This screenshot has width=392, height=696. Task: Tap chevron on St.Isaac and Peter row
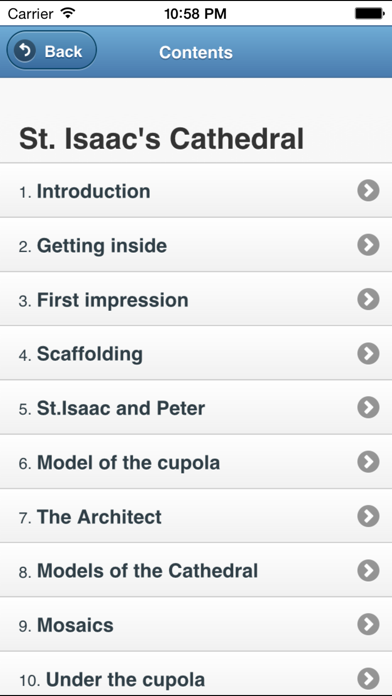(368, 407)
